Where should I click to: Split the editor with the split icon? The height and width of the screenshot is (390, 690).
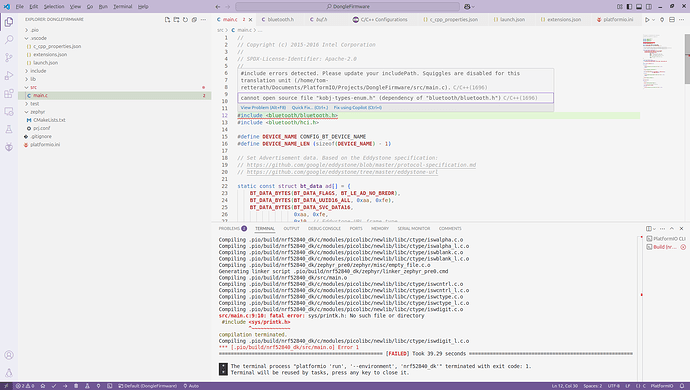[672, 20]
